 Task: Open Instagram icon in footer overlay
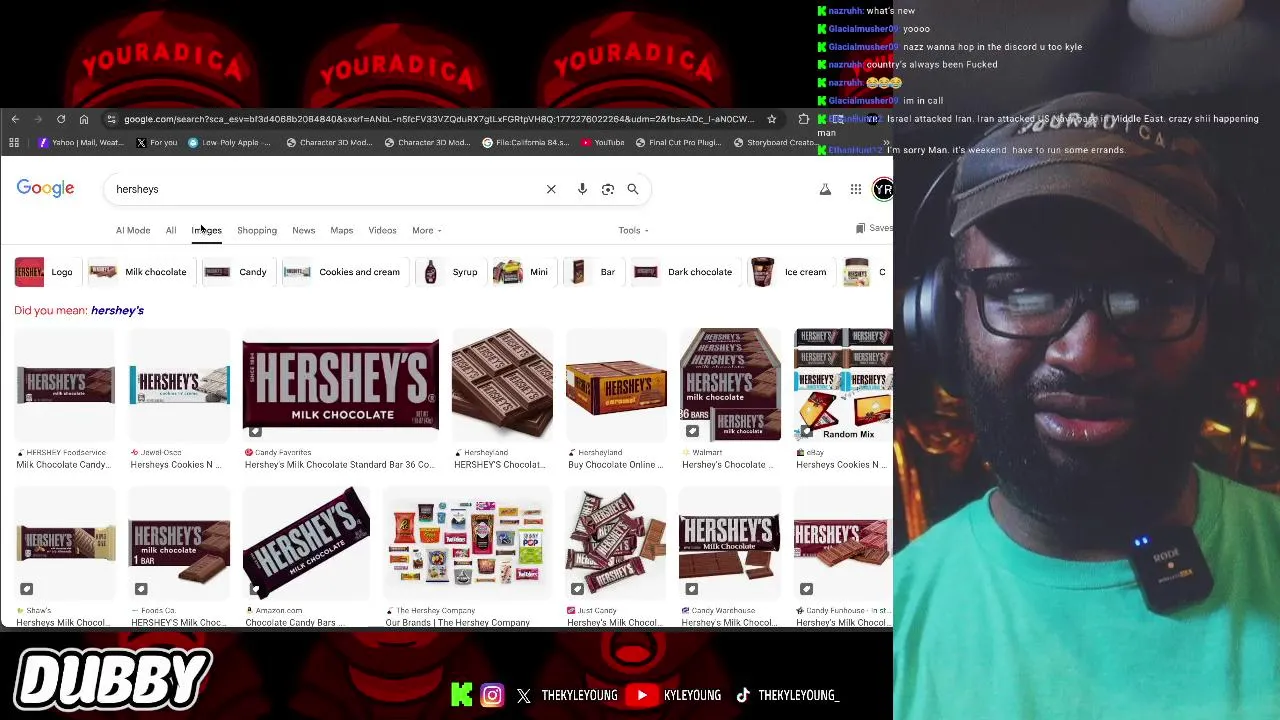click(492, 695)
